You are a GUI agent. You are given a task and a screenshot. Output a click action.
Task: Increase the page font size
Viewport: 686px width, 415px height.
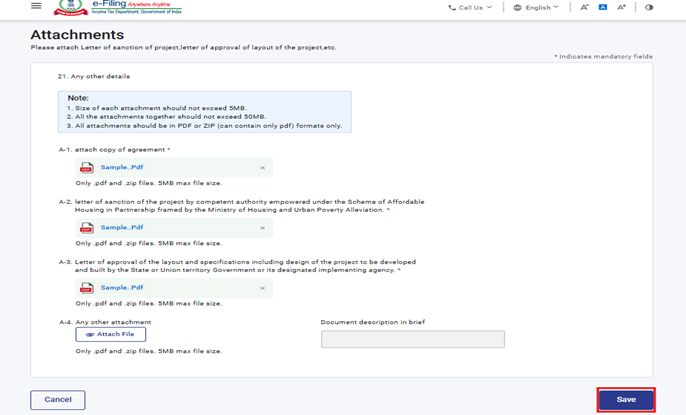(x=621, y=7)
